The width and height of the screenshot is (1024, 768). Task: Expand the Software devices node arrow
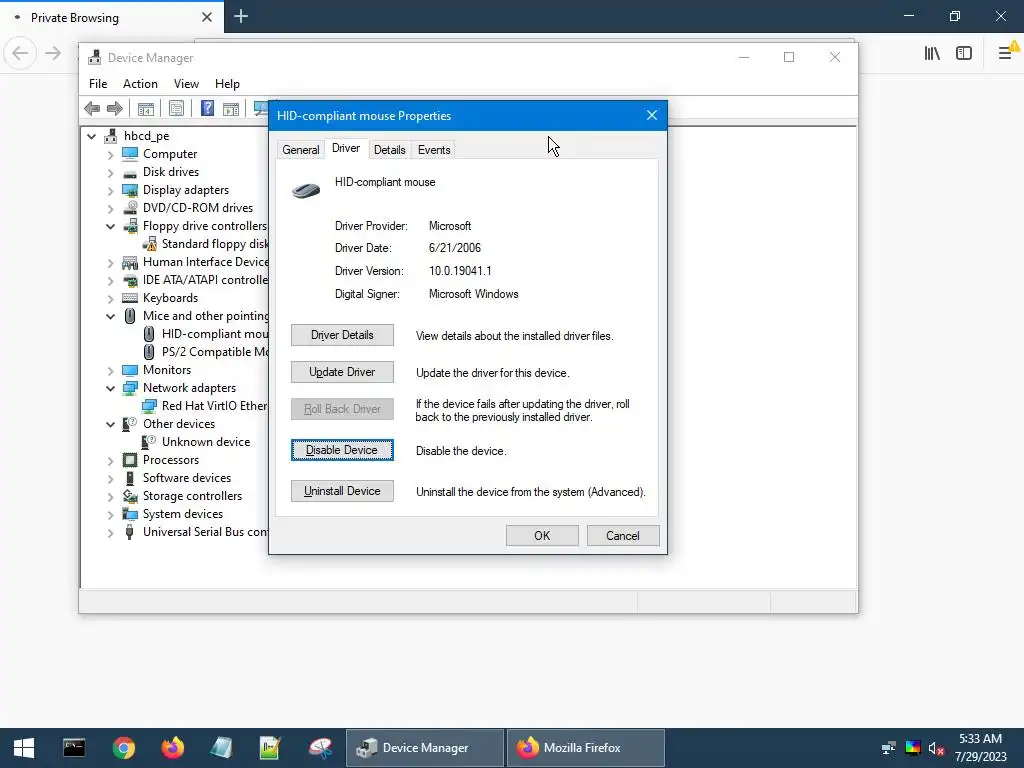110,479
